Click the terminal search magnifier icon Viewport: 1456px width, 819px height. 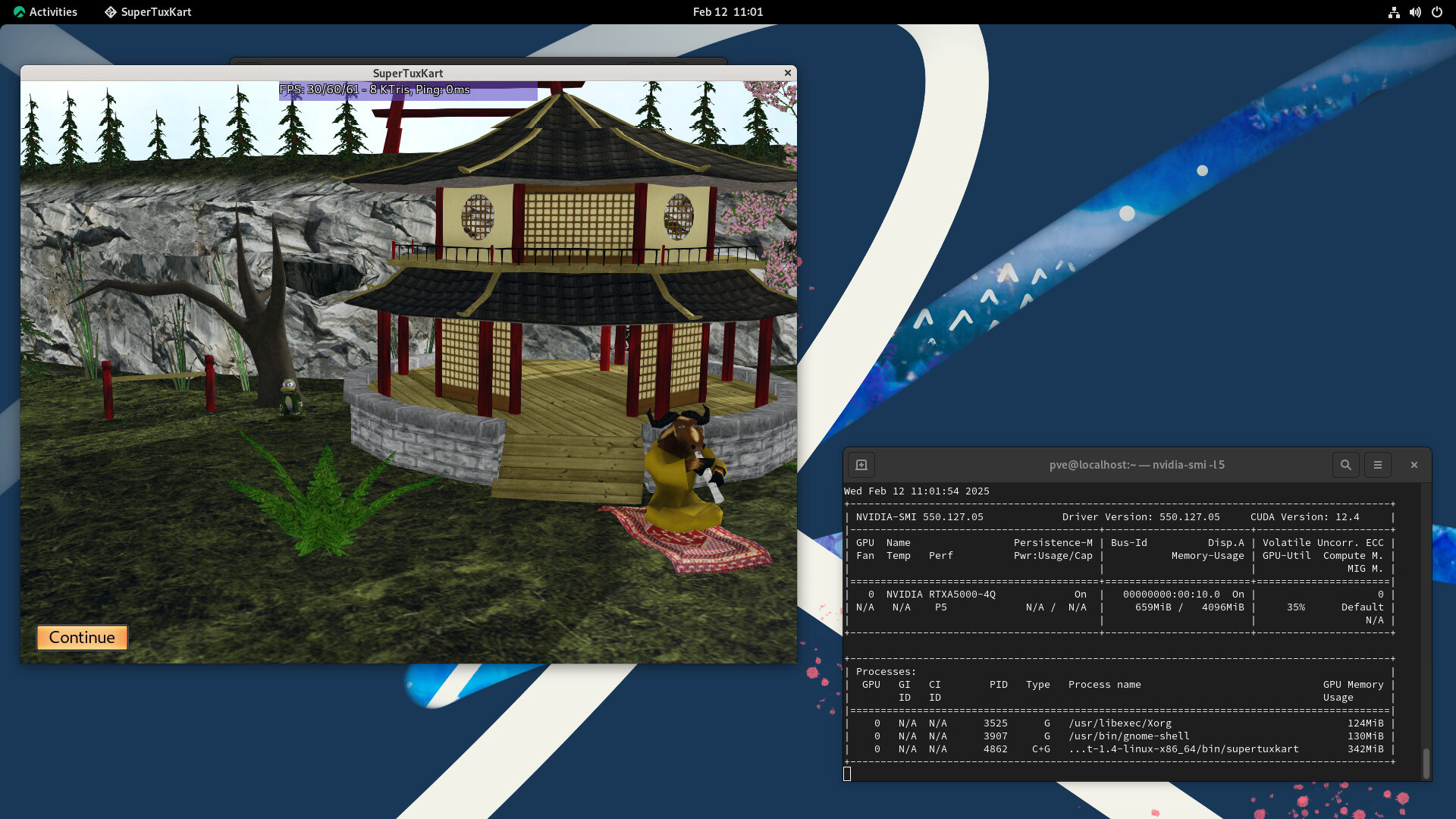pos(1346,465)
